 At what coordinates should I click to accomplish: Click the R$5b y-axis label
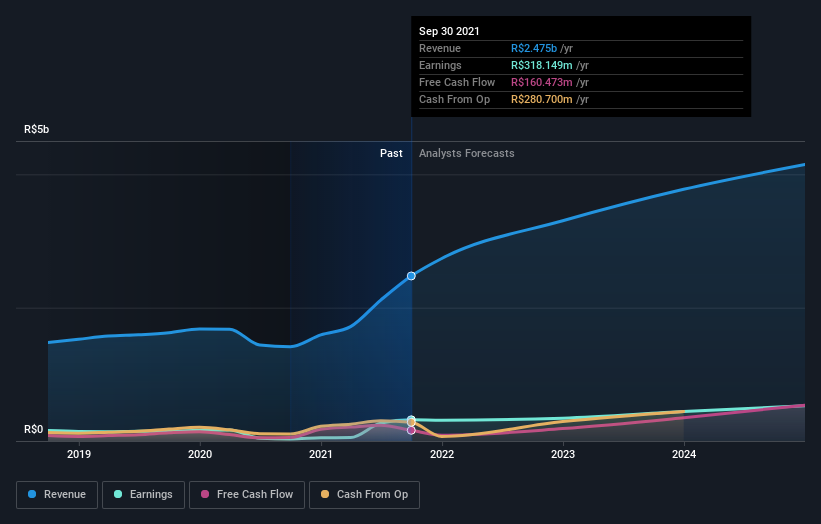37,129
